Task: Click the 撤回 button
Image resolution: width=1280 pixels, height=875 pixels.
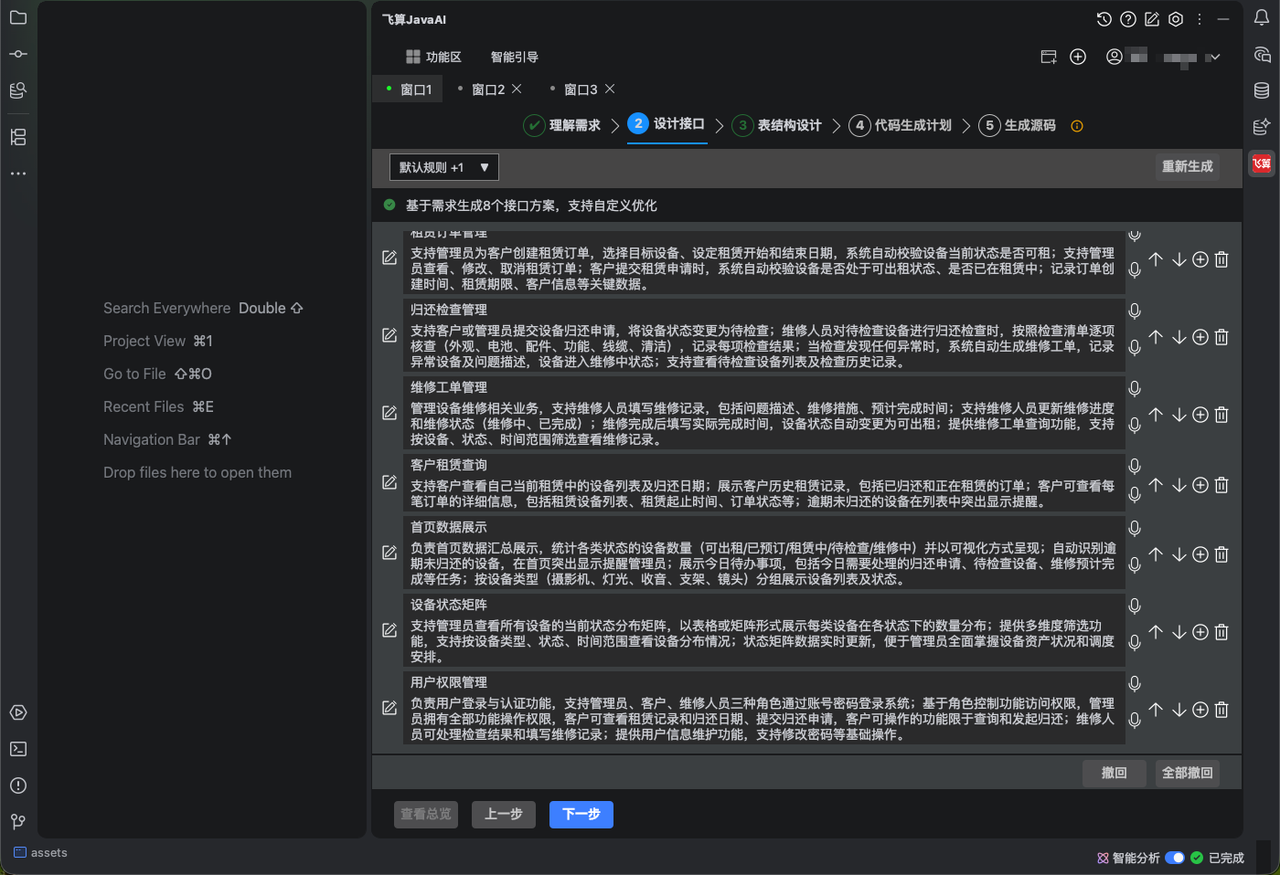Action: [x=1114, y=773]
